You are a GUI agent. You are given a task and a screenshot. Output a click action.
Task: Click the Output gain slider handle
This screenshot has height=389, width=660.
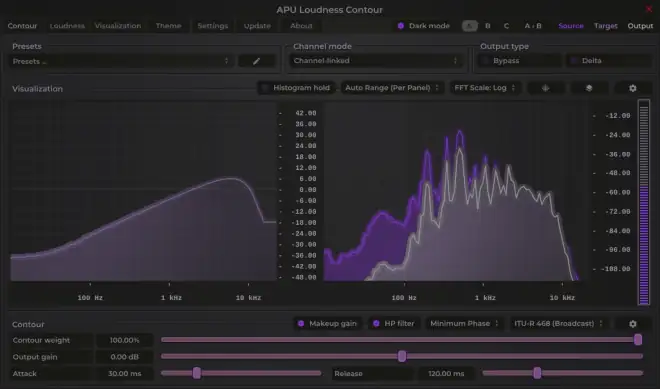click(x=402, y=356)
